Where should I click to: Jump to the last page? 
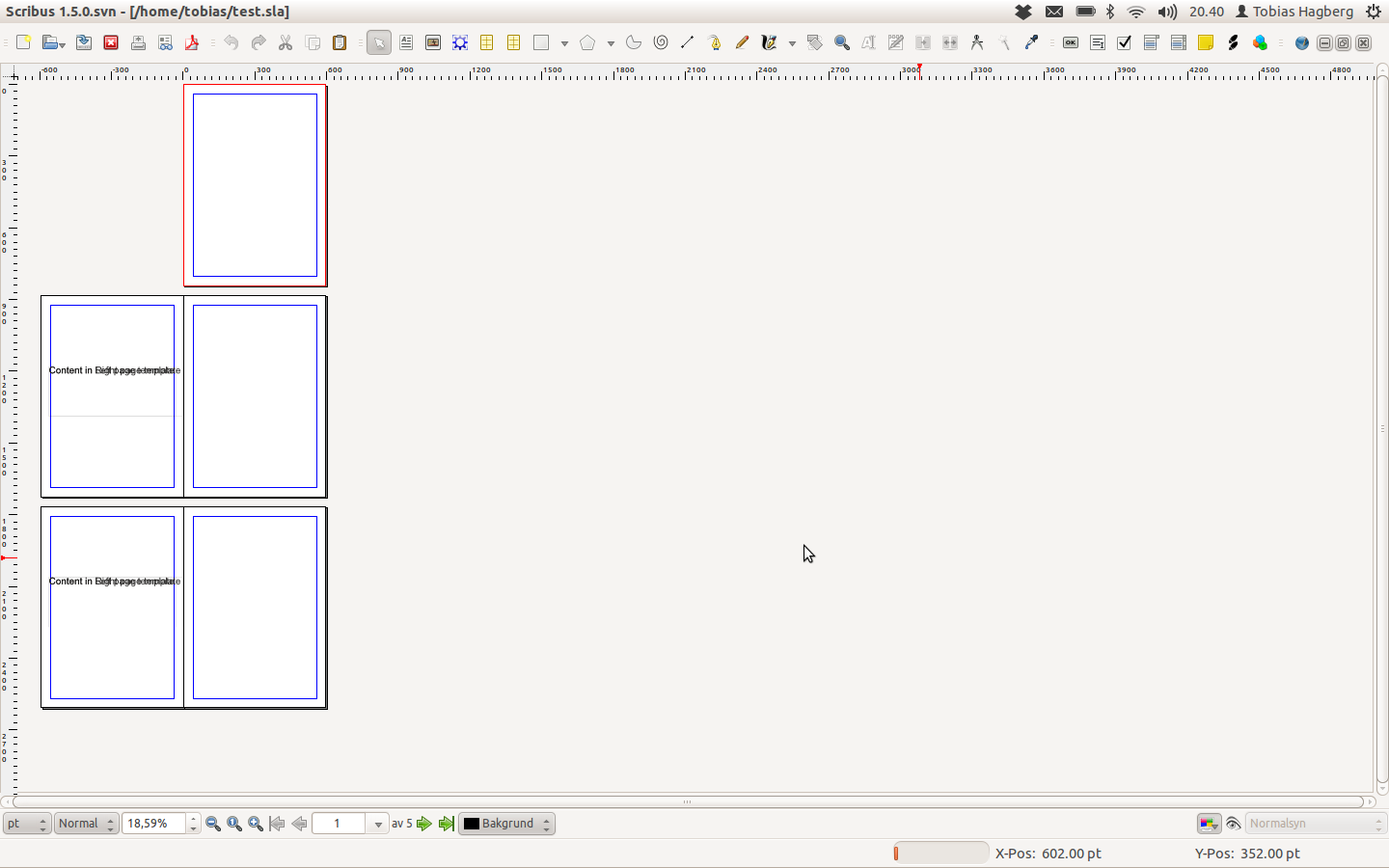(x=446, y=824)
